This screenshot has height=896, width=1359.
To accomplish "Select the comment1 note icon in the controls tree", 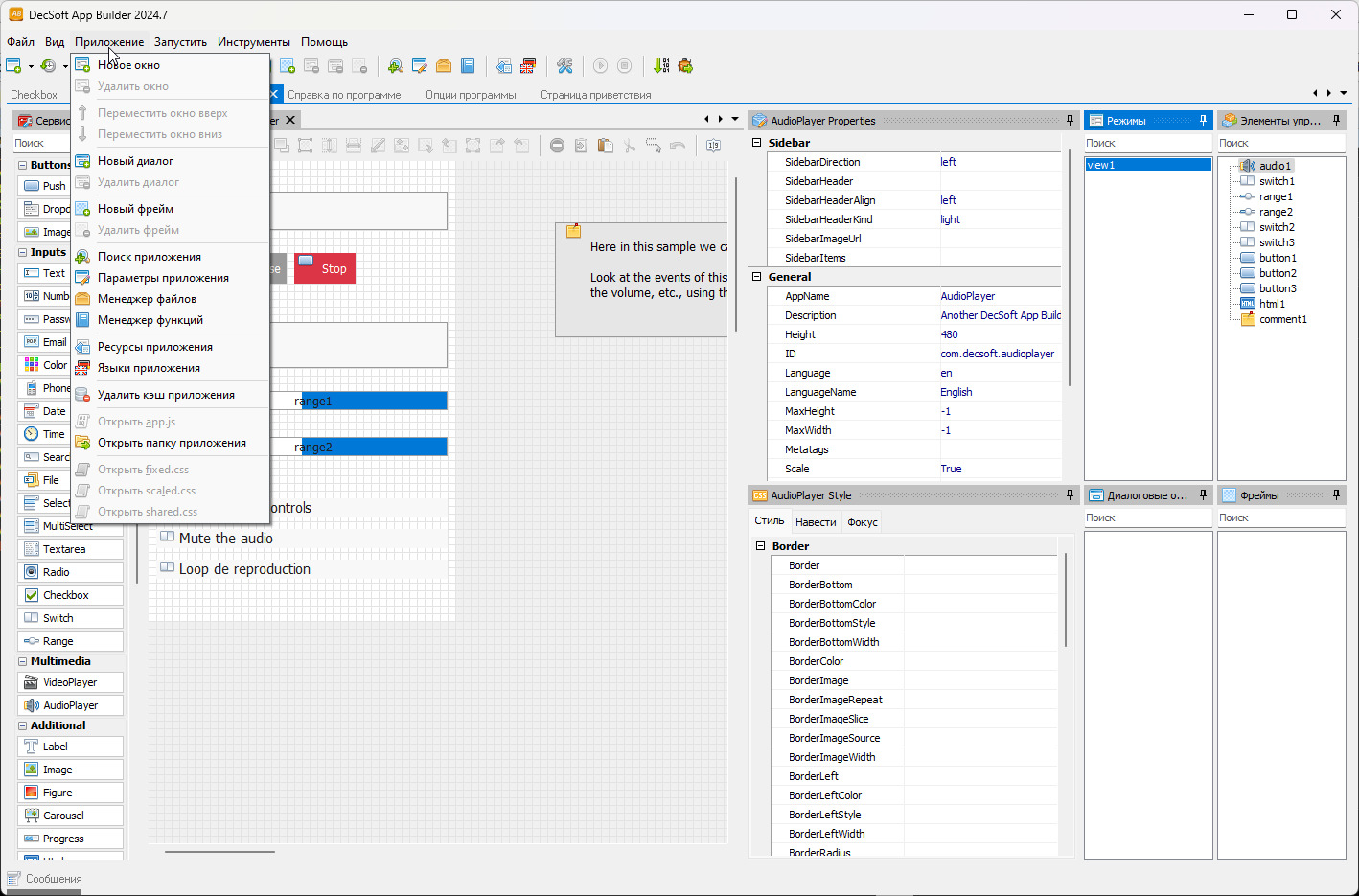I will coord(1248,319).
